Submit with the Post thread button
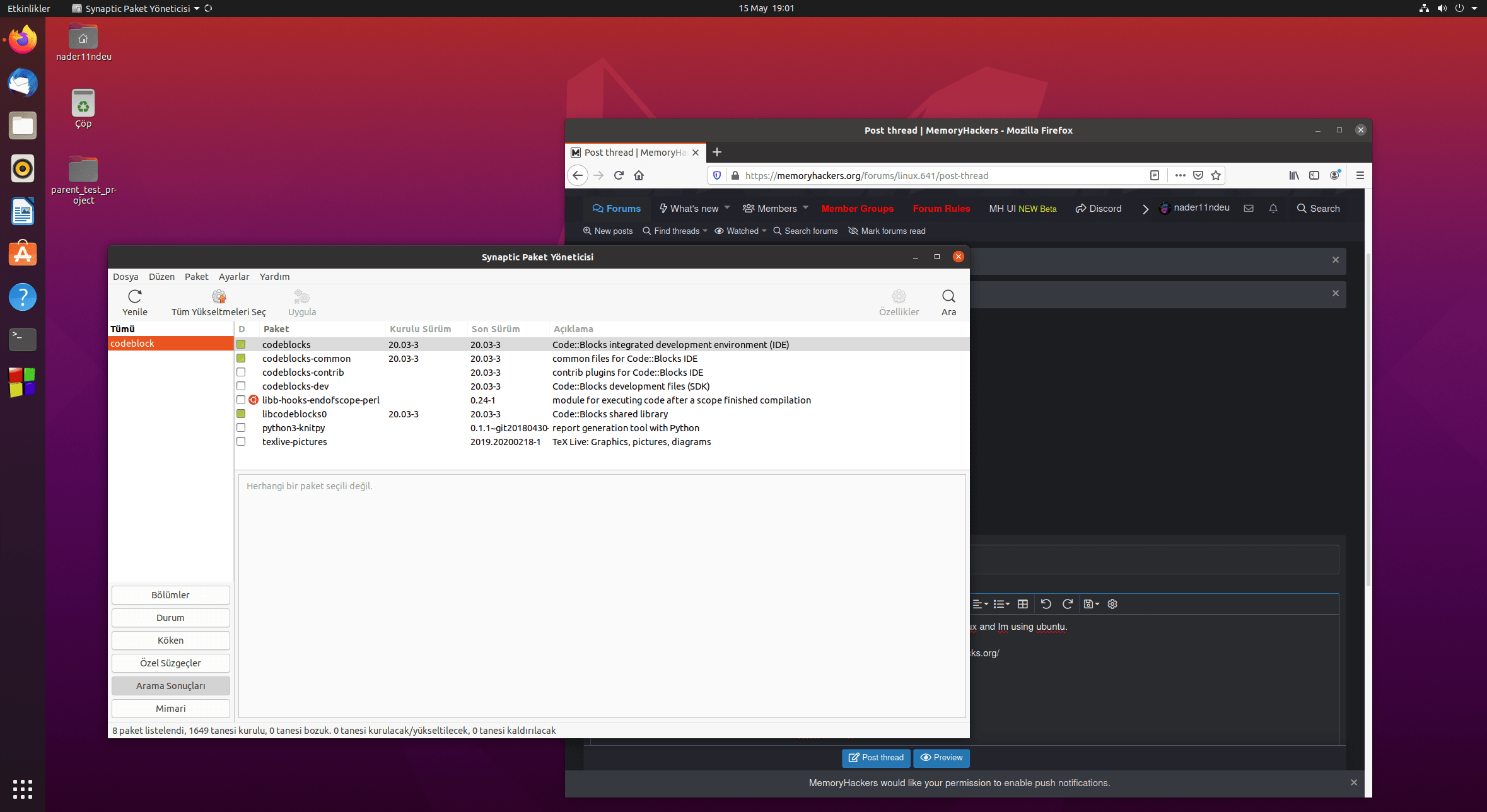The width and height of the screenshot is (1487, 812). pos(876,757)
